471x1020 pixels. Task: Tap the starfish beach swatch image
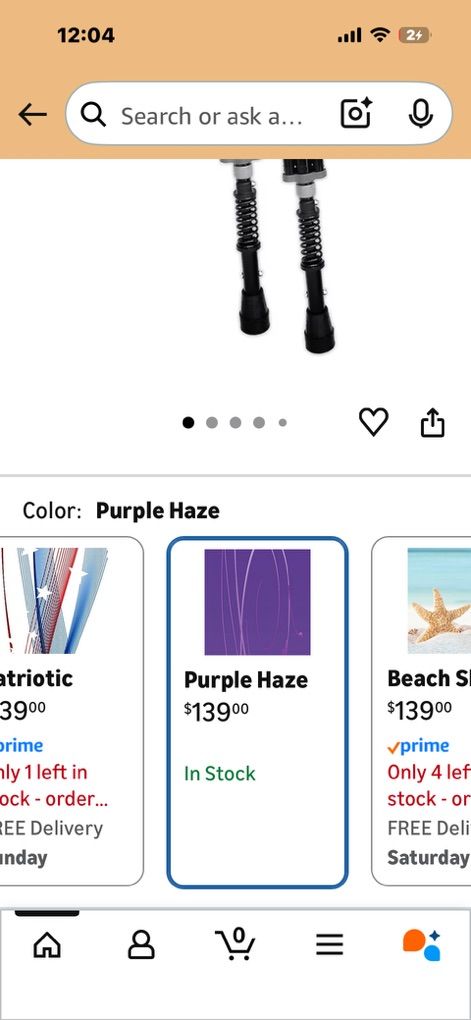pyautogui.click(x=439, y=600)
